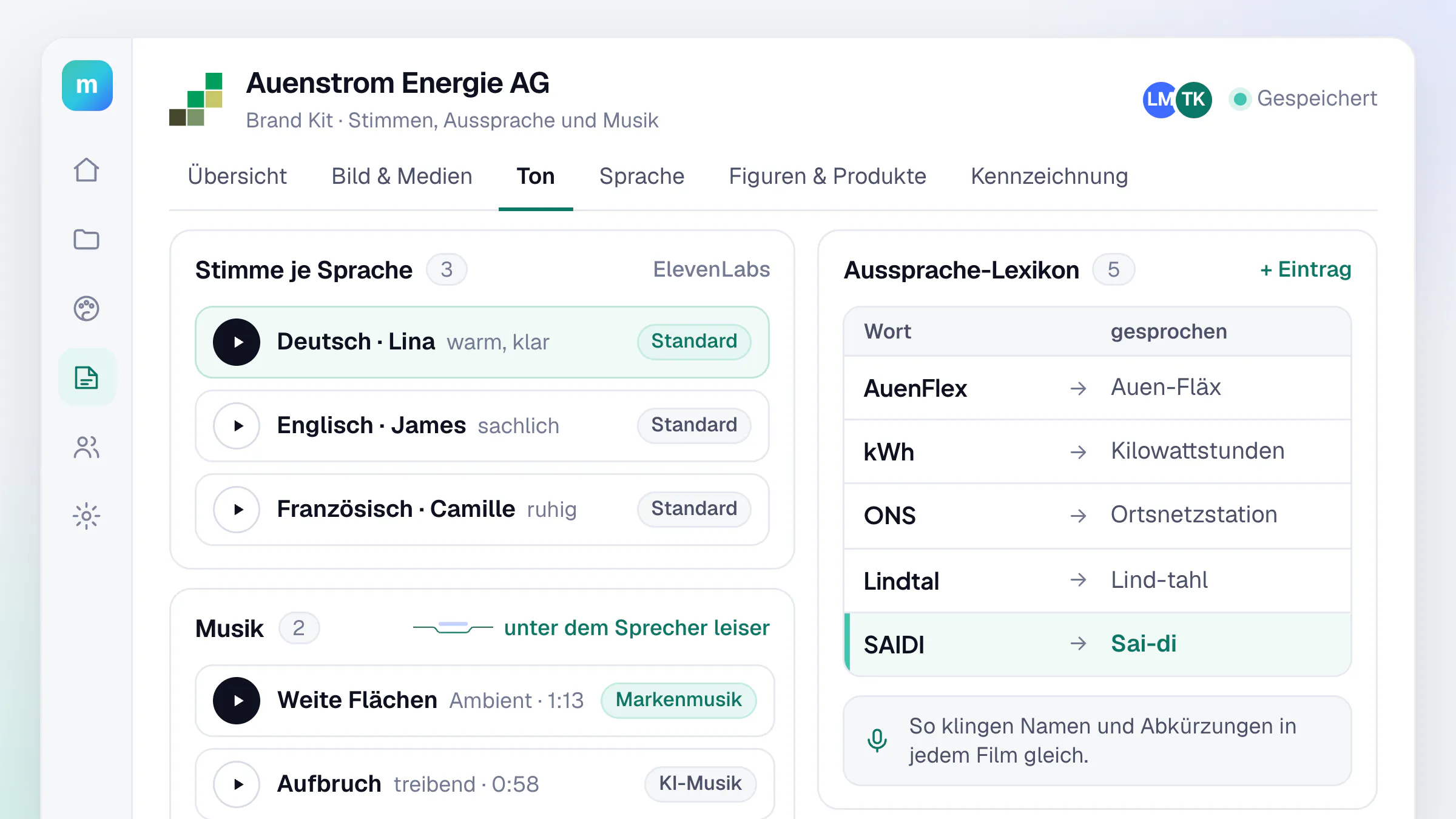Click Standard badge on Französisch · Camille
The image size is (1456, 819).
[694, 509]
